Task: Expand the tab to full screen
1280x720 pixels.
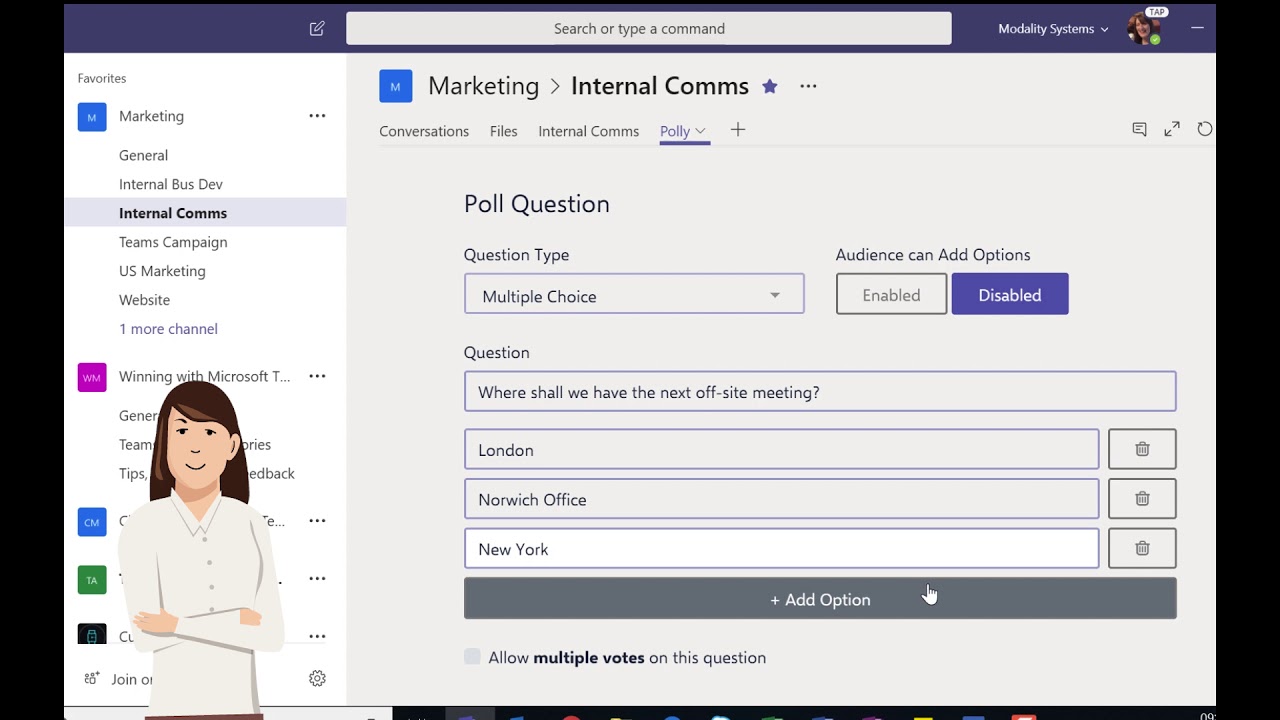Action: tap(1172, 129)
